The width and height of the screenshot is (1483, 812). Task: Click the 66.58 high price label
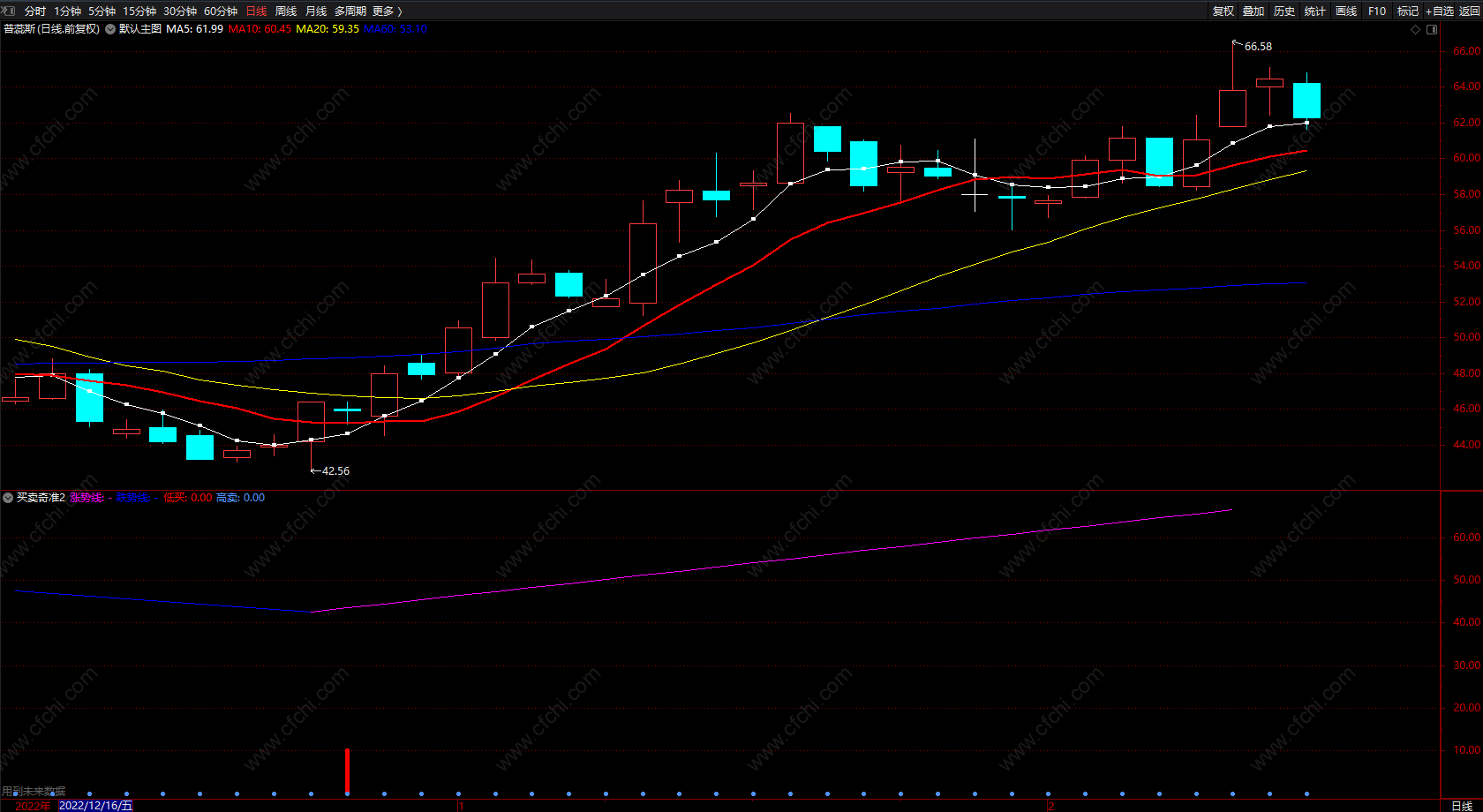tap(1258, 47)
